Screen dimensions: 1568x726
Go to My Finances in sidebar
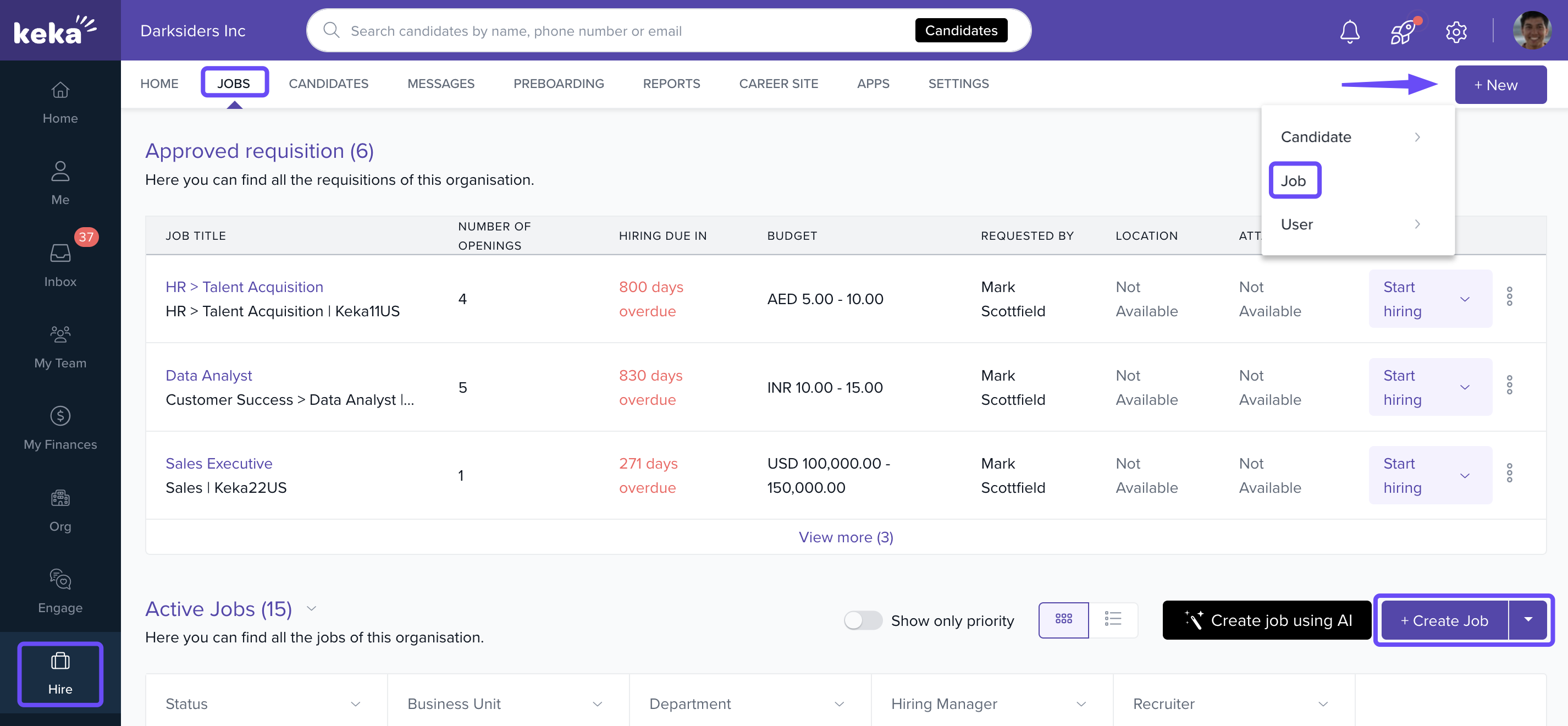pos(60,427)
